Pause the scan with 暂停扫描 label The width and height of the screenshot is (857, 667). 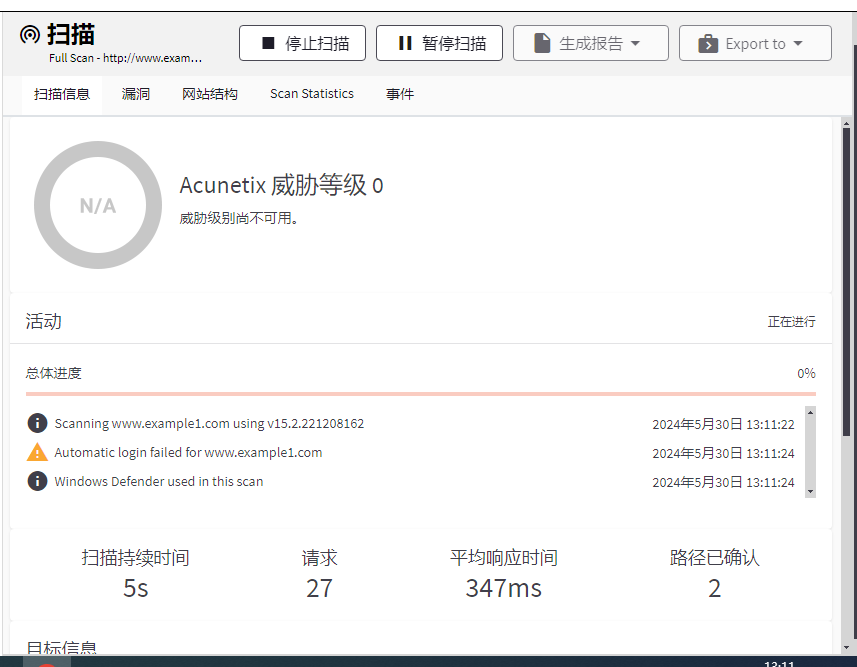[x=454, y=43]
